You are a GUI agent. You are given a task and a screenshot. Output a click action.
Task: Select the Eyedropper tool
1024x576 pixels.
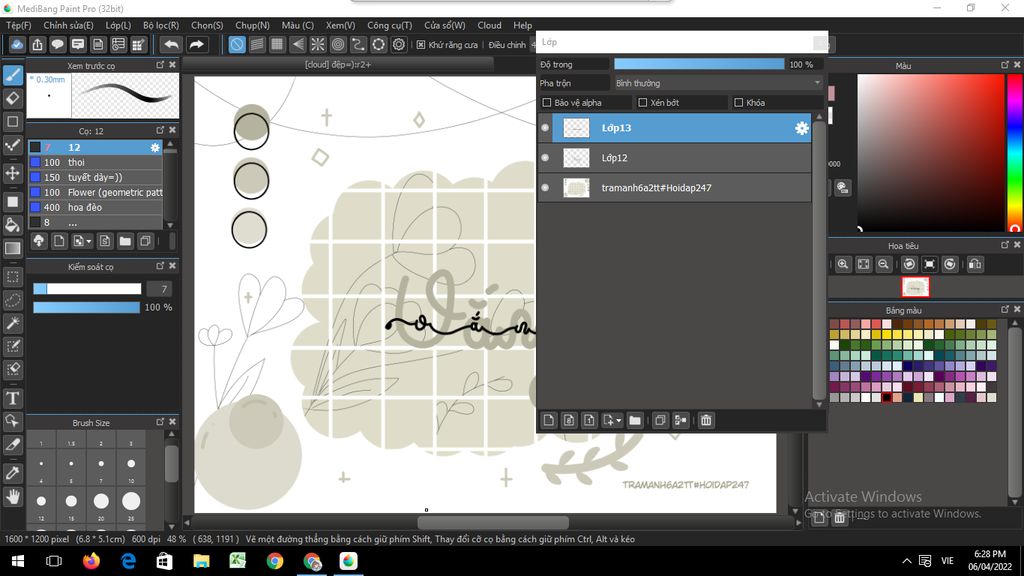tap(13, 472)
